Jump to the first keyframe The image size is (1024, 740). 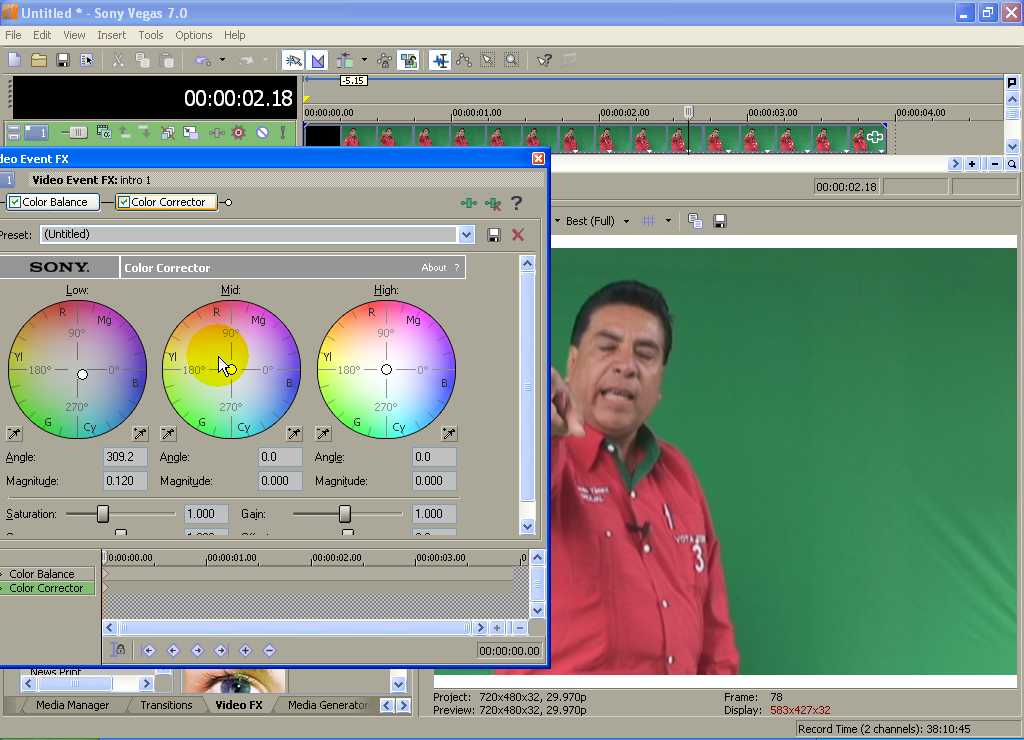pyautogui.click(x=149, y=651)
